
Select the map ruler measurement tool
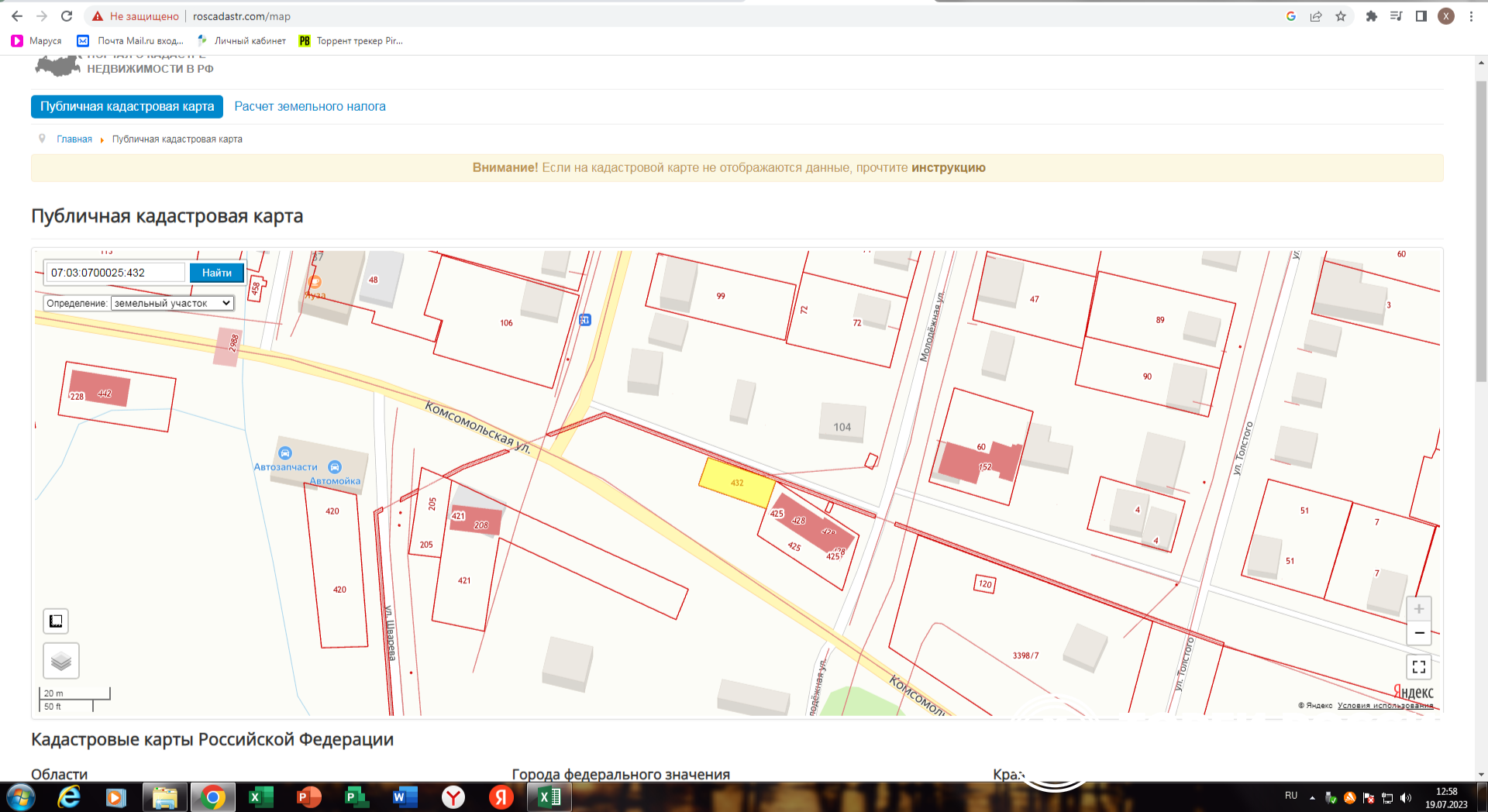click(56, 621)
